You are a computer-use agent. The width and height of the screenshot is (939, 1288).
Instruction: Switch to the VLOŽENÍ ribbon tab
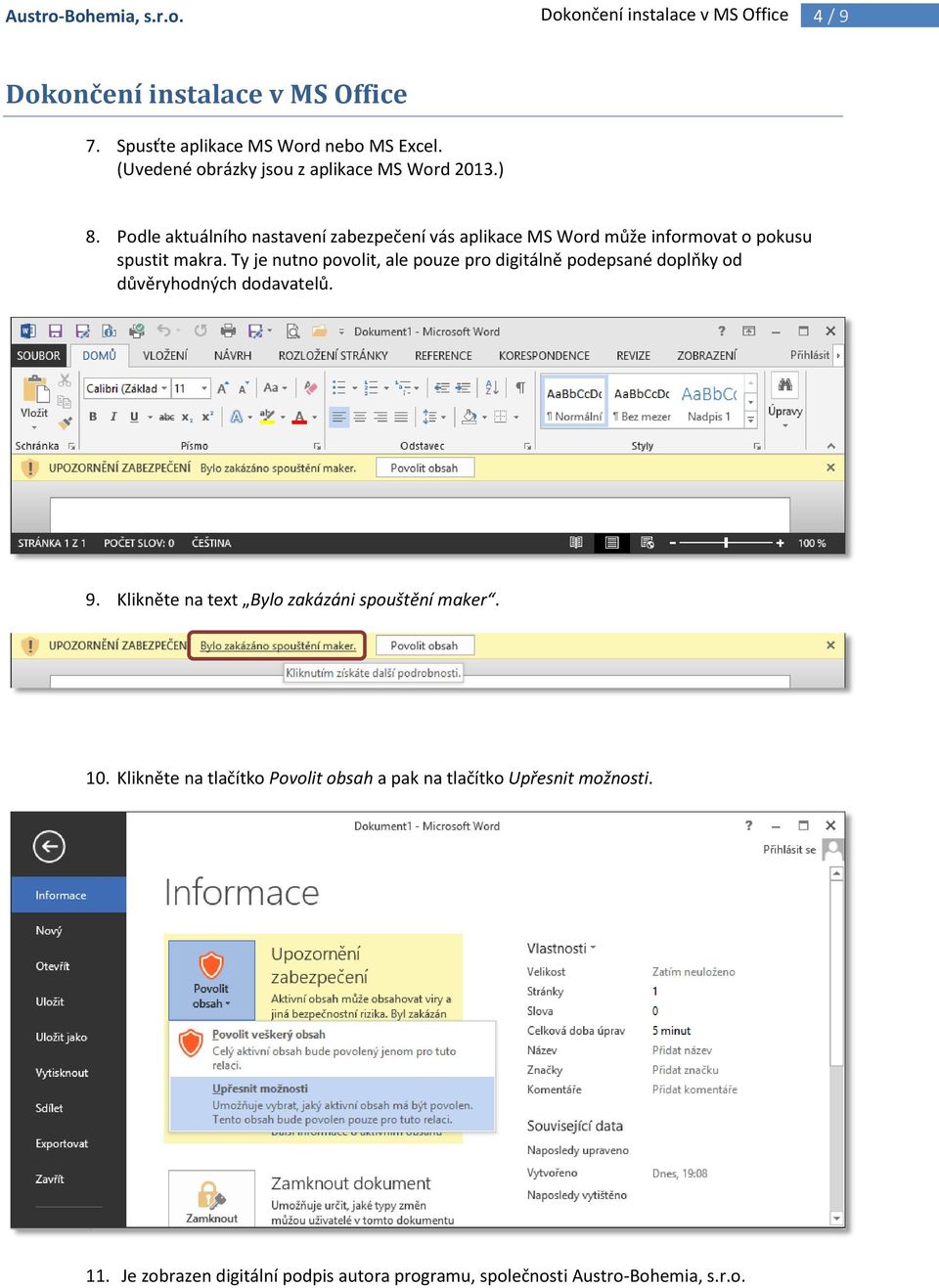pyautogui.click(x=165, y=356)
